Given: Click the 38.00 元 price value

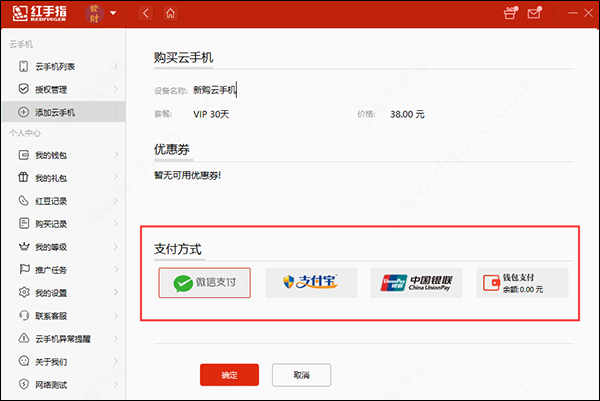Looking at the screenshot, I should coord(407,114).
